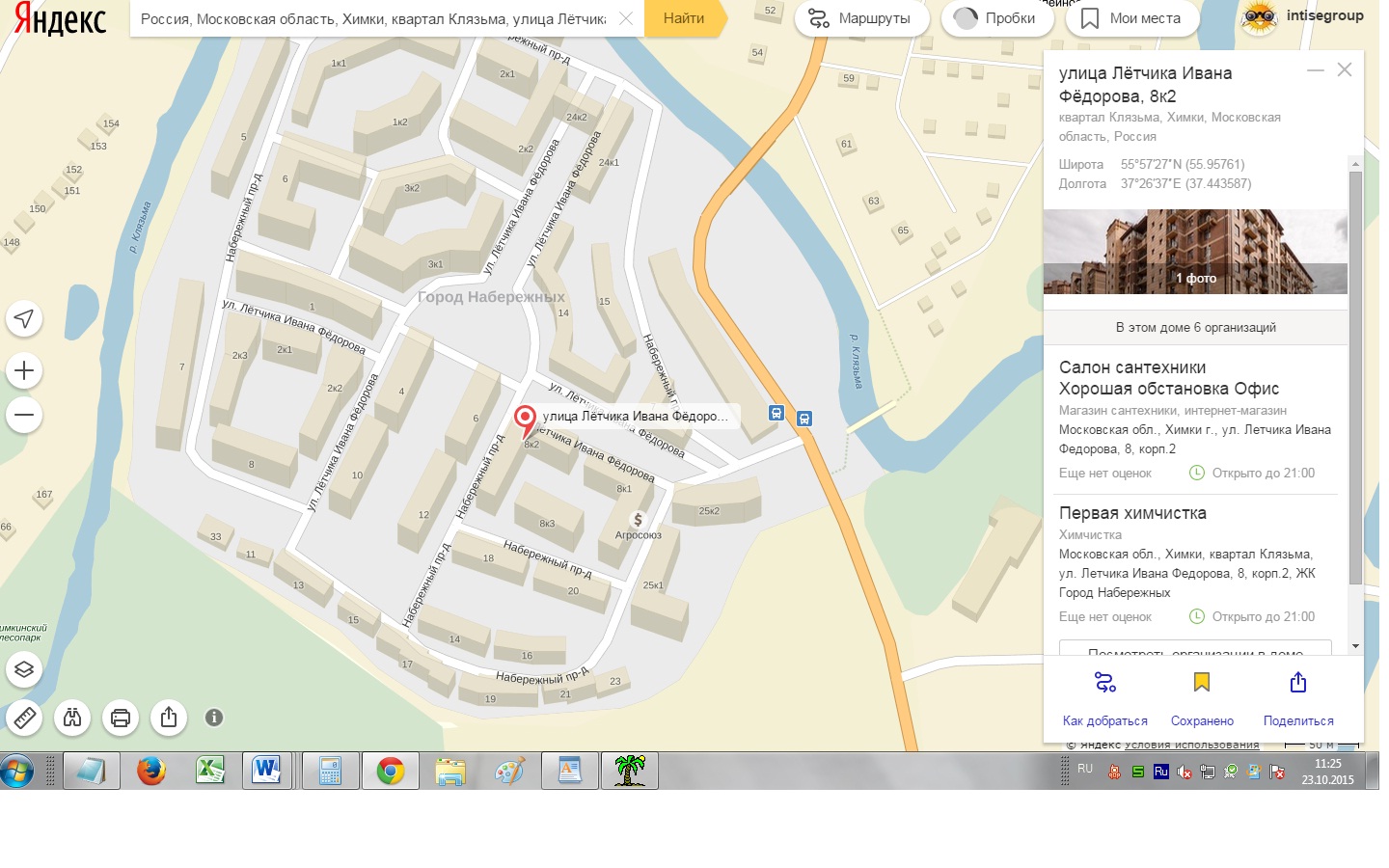Open the map layers icon
Screen dimensions: 1389x868
point(24,669)
